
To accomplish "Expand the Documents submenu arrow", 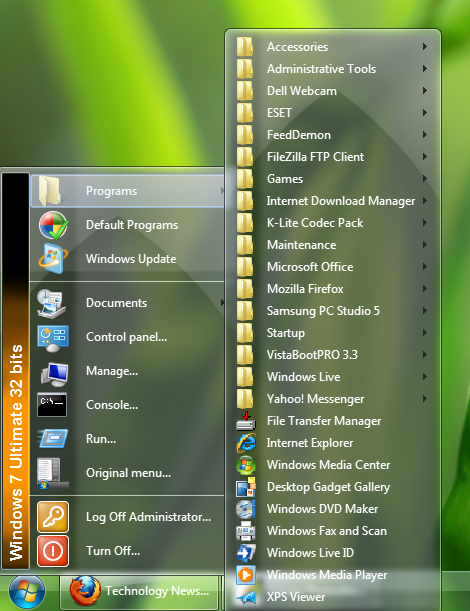I will click(222, 302).
